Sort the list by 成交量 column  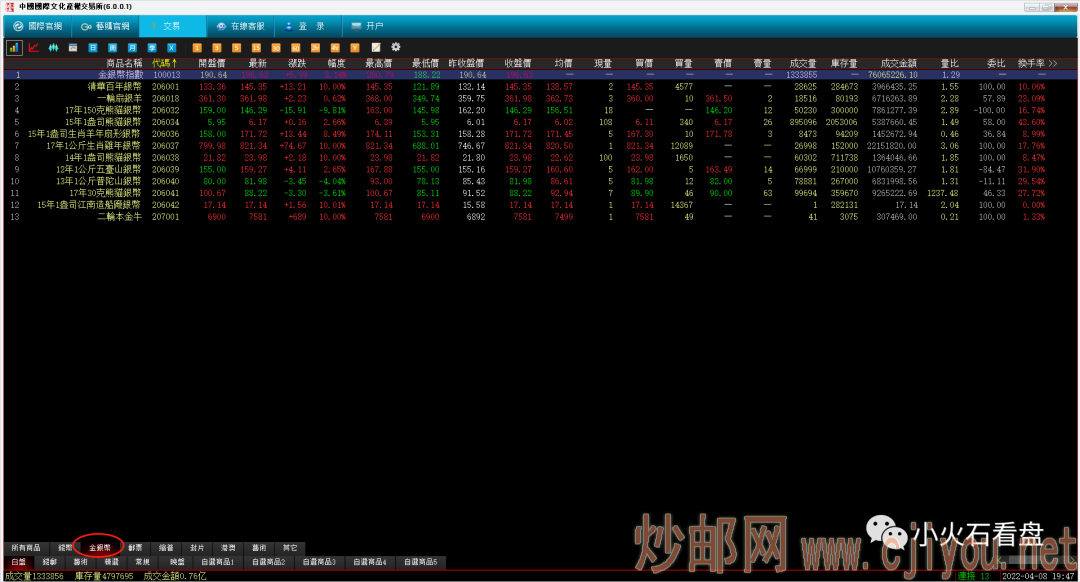pos(802,63)
